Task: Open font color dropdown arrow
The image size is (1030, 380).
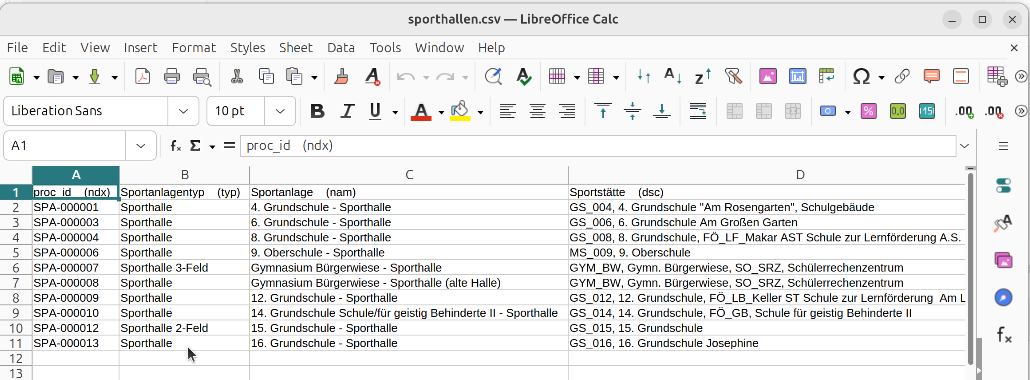Action: click(441, 112)
